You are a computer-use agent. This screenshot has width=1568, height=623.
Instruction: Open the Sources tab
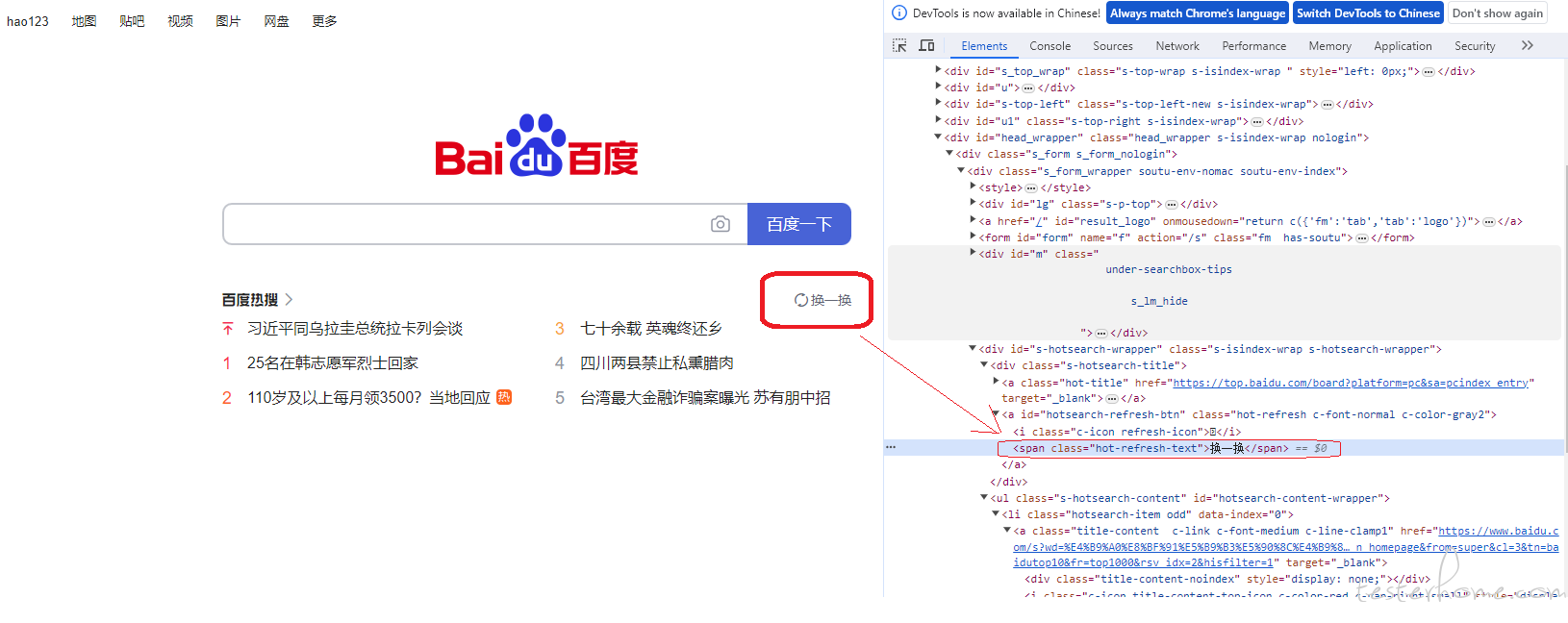click(x=1113, y=46)
